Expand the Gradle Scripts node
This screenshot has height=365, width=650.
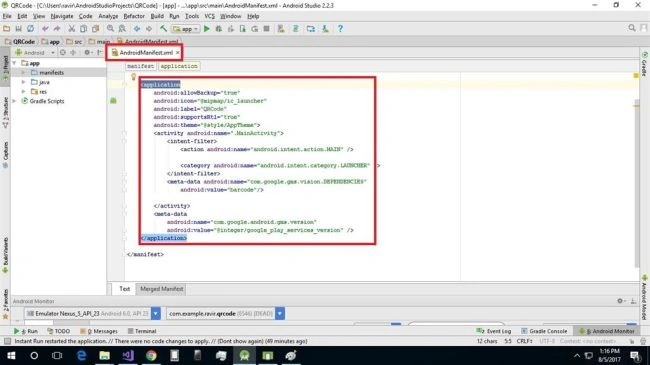pyautogui.click(x=15, y=101)
